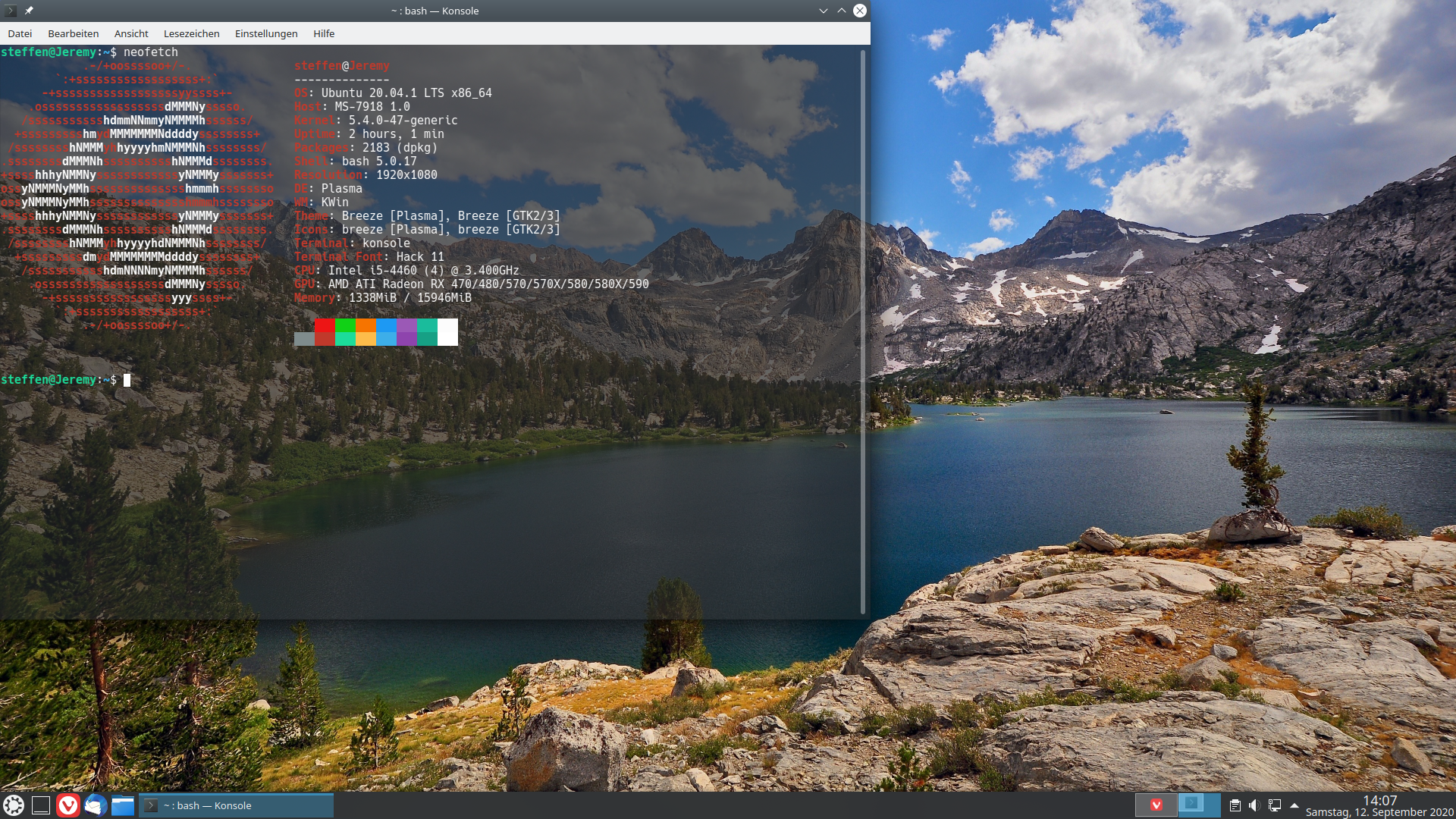Open the Einstellungen menu
Screen dimensions: 1456x819
[265, 33]
